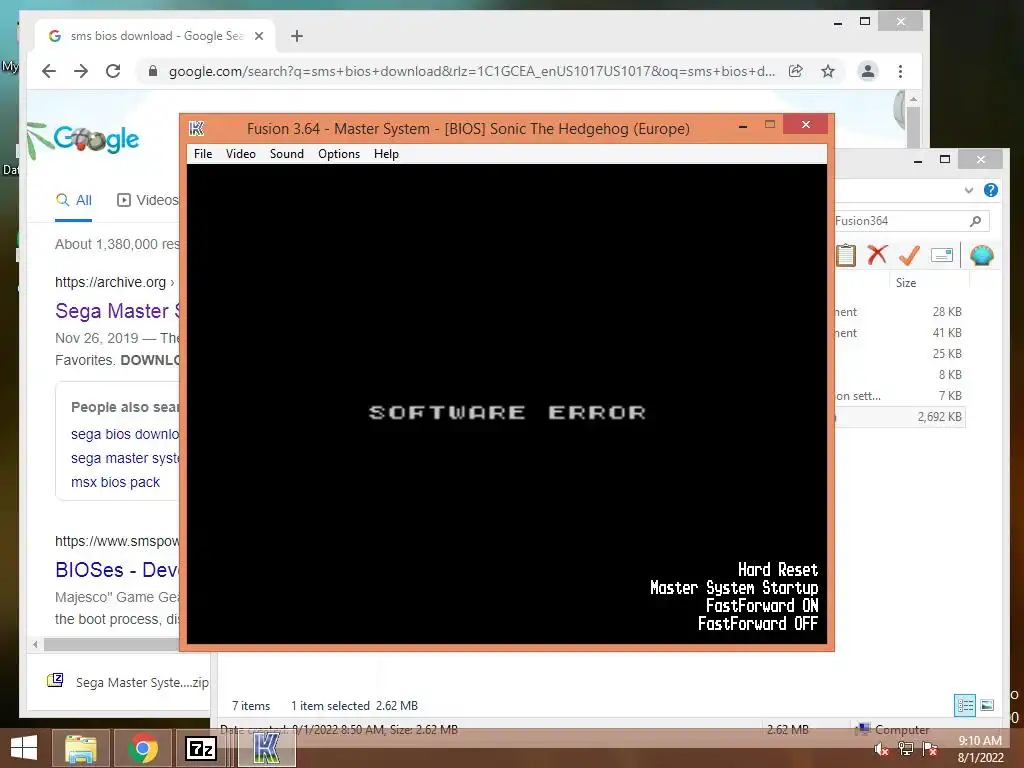Click the lock icon in address bar

pos(153,71)
